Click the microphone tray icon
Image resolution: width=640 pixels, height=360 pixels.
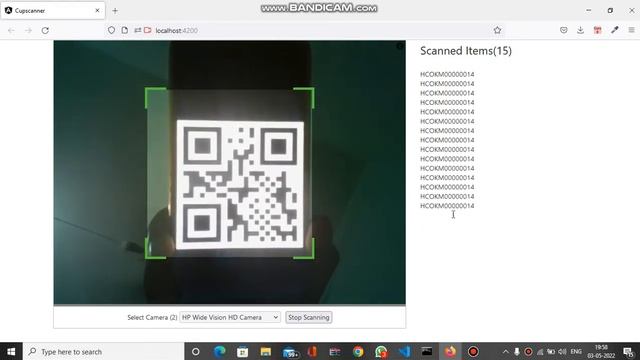tap(517, 351)
